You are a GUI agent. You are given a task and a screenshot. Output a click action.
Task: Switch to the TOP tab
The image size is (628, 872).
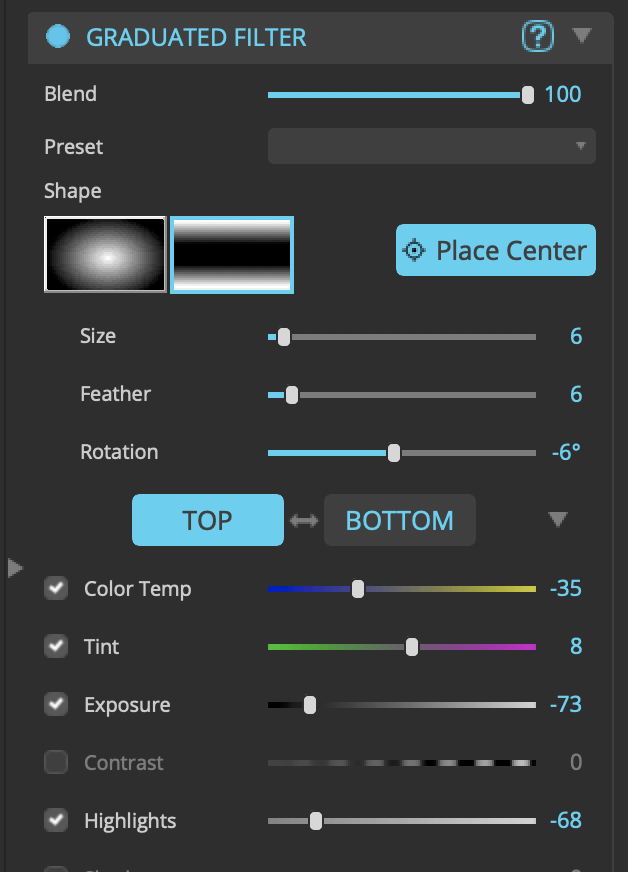207,520
